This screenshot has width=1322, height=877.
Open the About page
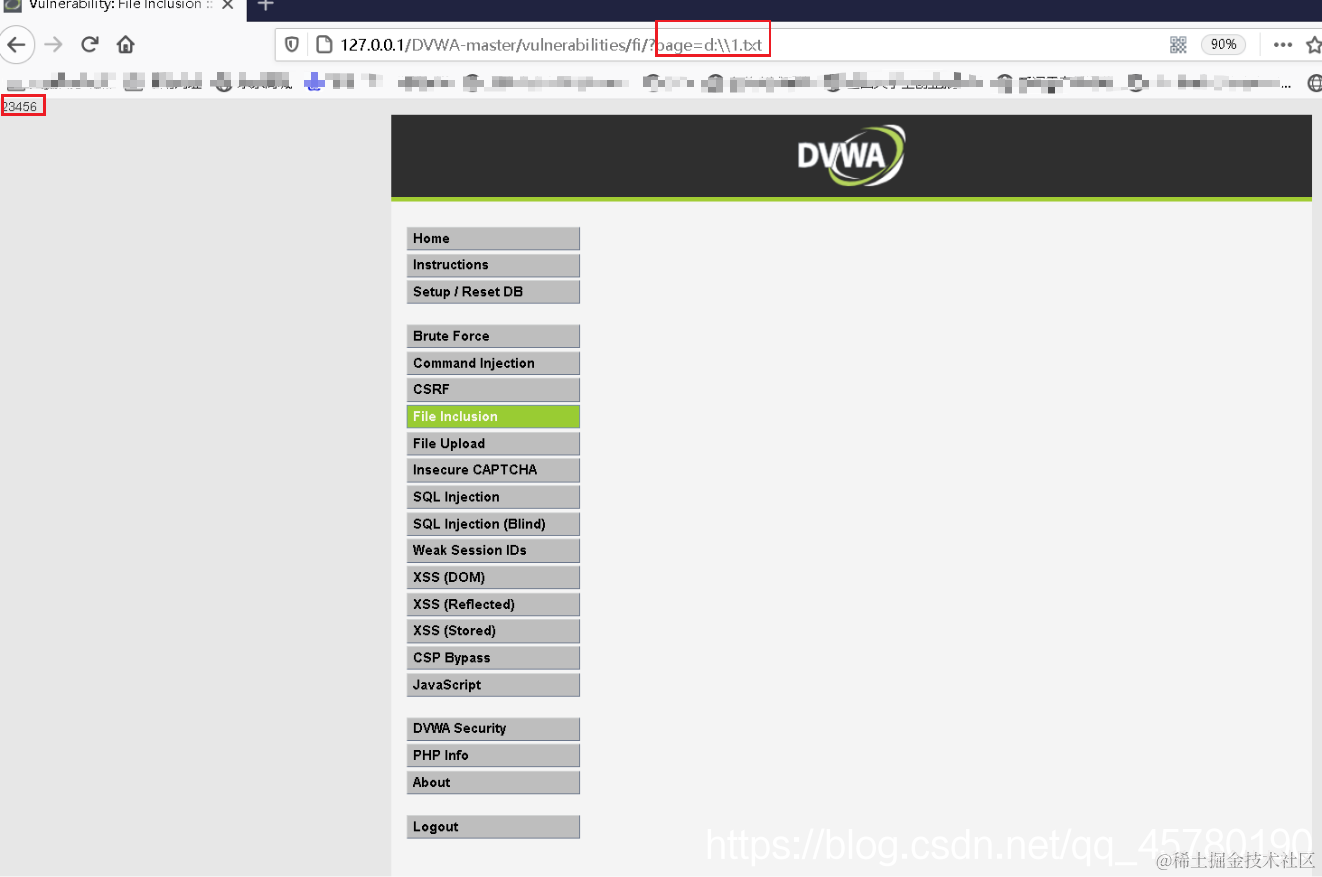(493, 782)
